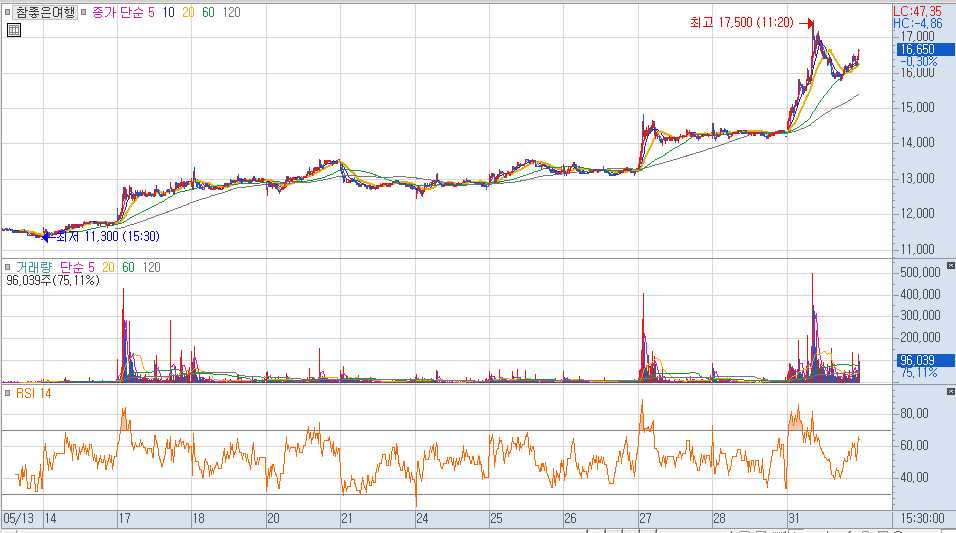Select the volume 5-period average label
This screenshot has height=533, width=956.
91,267
